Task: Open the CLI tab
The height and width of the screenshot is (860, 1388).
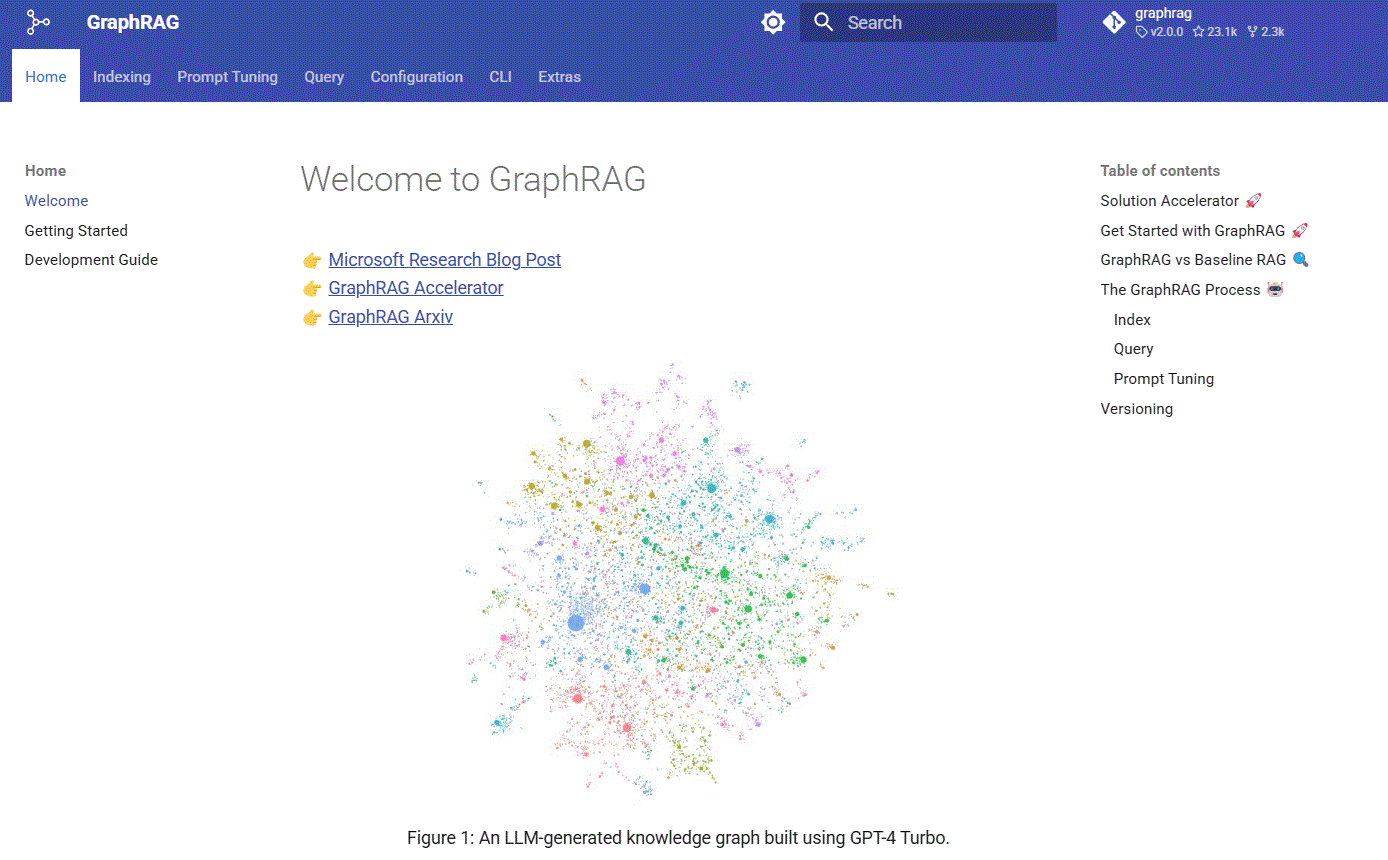Action: [x=500, y=77]
